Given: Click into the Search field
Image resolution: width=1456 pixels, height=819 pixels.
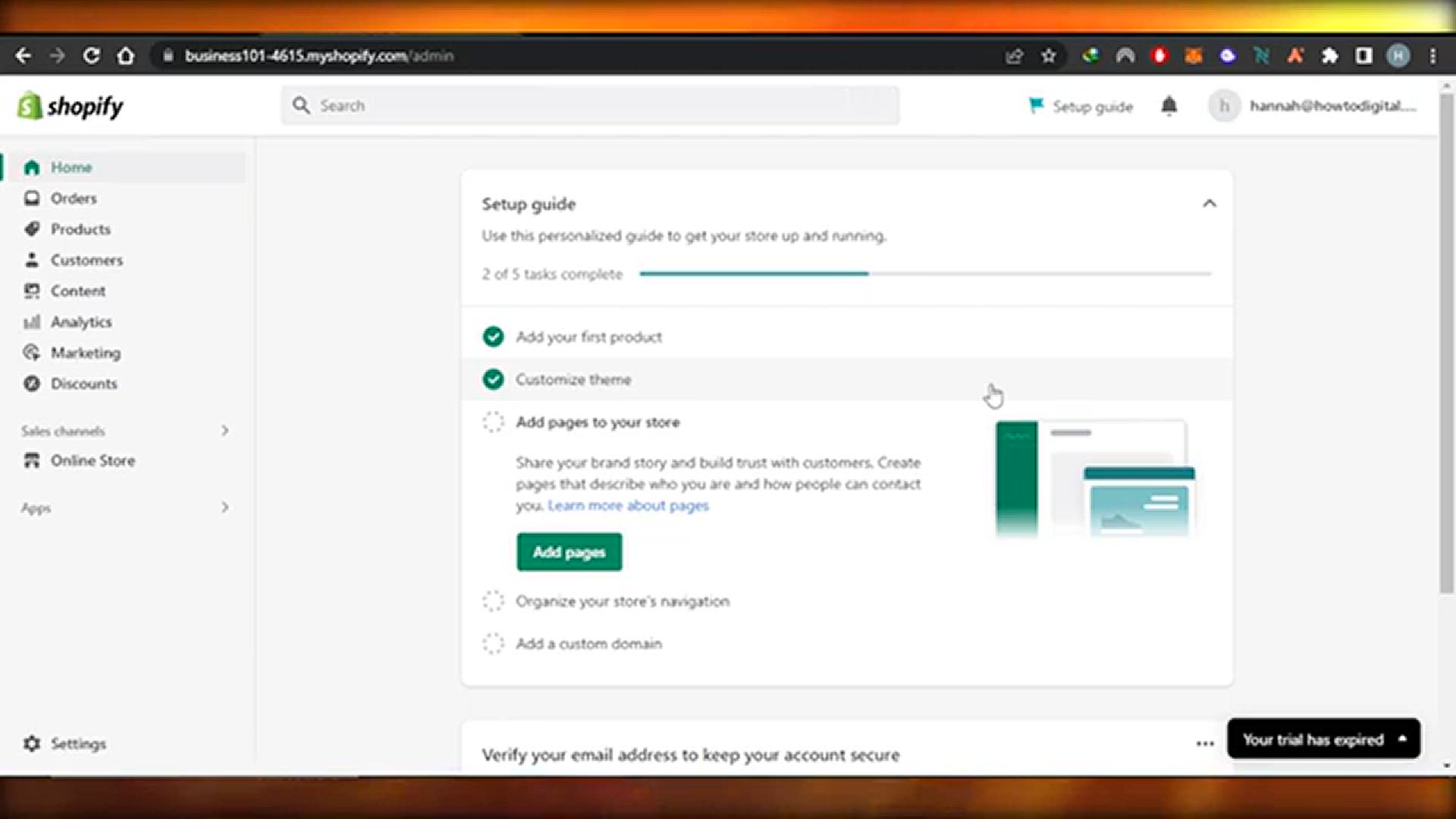Looking at the screenshot, I should (590, 105).
